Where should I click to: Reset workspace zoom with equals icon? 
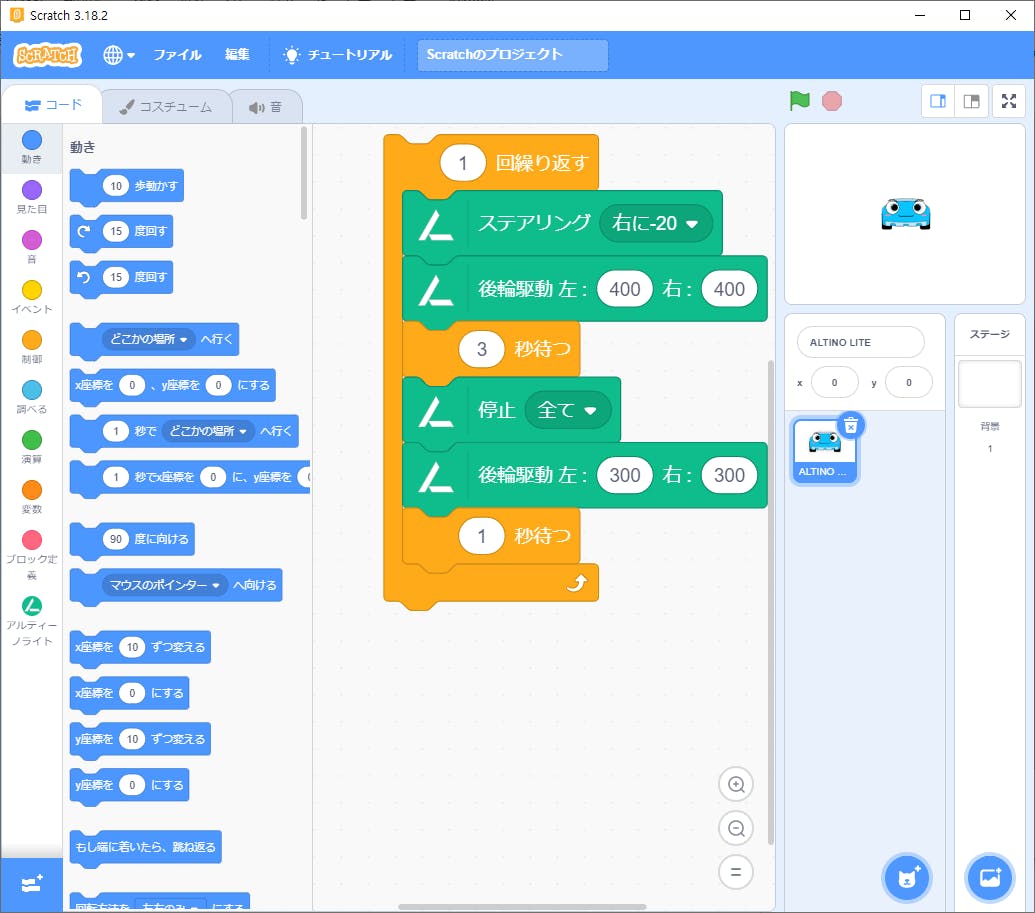click(736, 872)
